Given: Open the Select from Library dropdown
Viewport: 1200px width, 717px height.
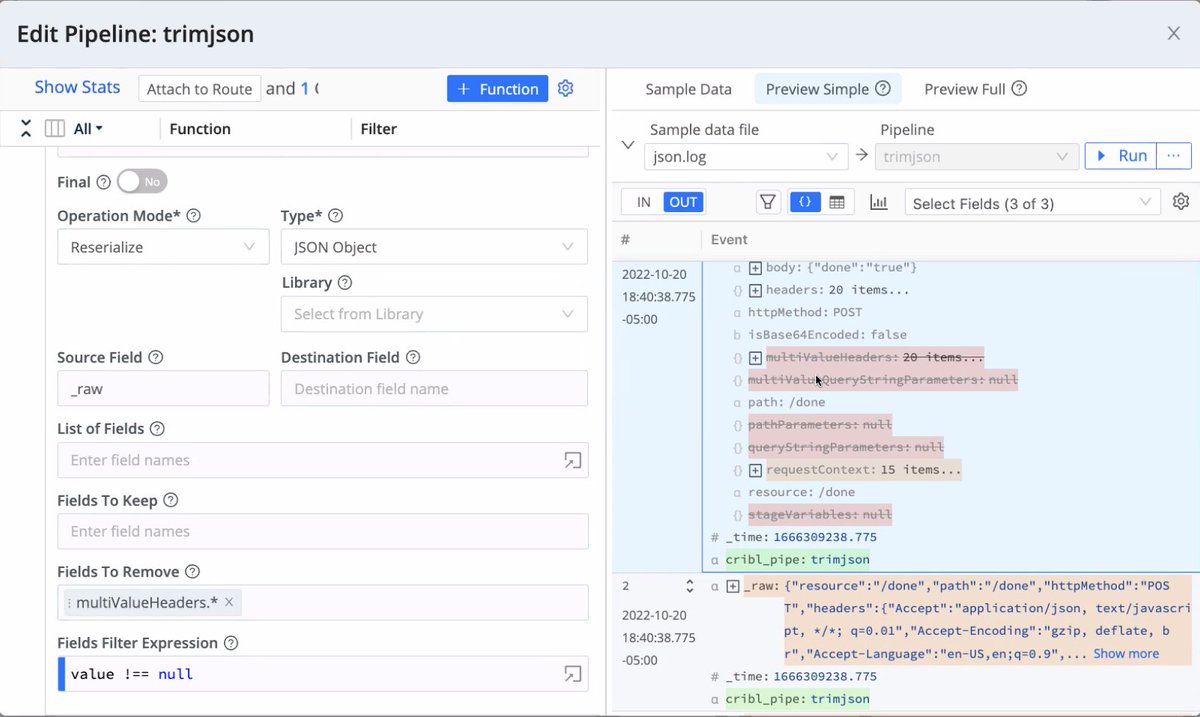Looking at the screenshot, I should tap(434, 314).
